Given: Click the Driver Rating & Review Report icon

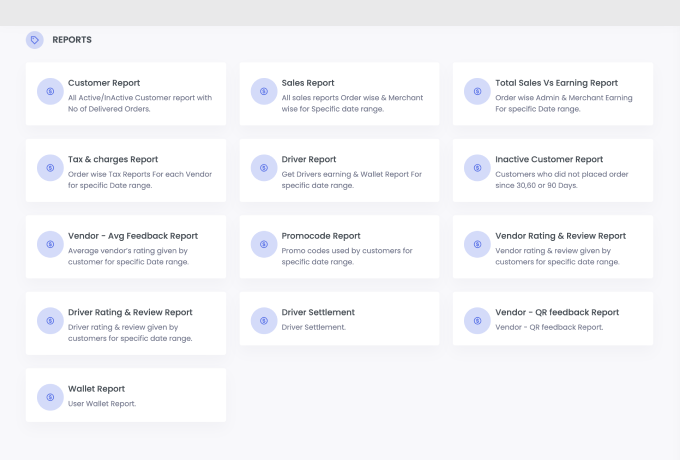Looking at the screenshot, I should (50, 321).
